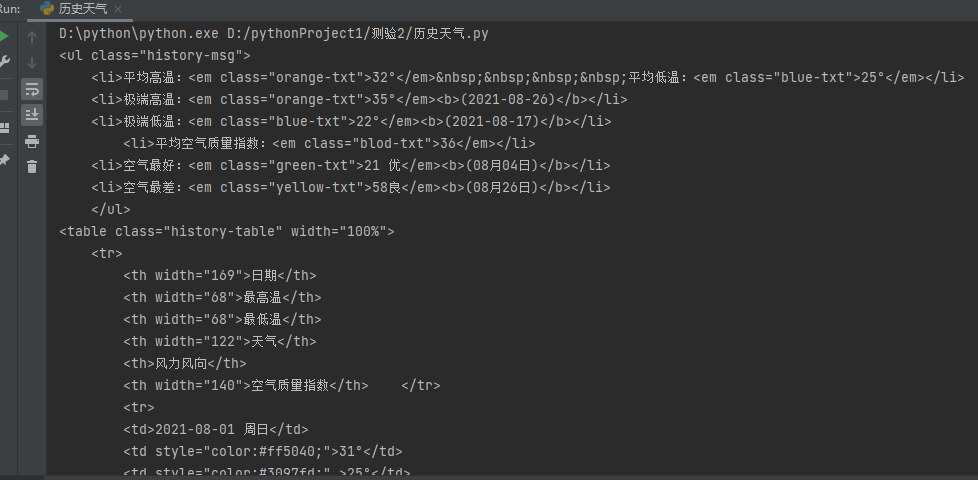Click the ul history-msg output line

pyautogui.click(x=155, y=56)
